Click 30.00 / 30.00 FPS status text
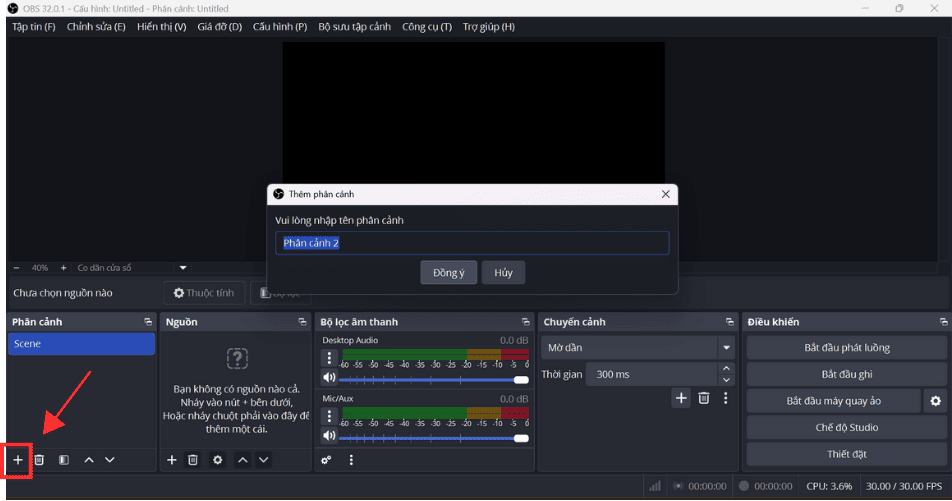Image resolution: width=952 pixels, height=501 pixels. coord(903,486)
